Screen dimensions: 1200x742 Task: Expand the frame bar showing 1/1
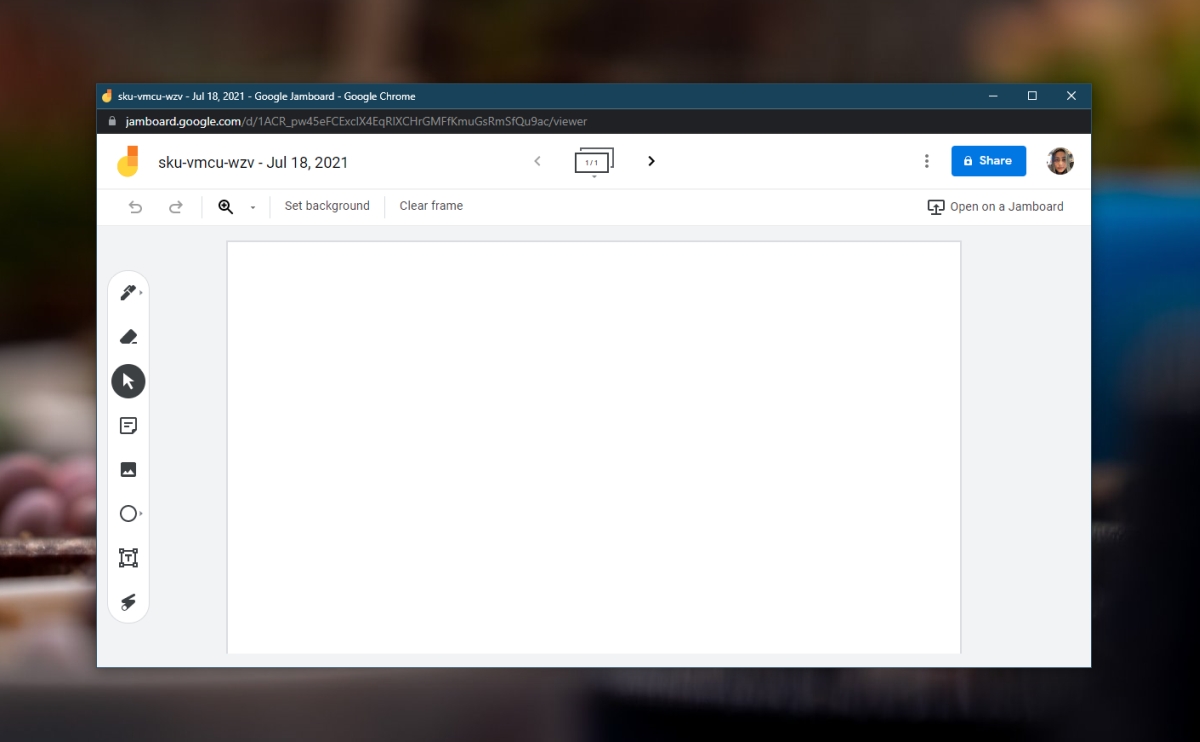coord(594,162)
